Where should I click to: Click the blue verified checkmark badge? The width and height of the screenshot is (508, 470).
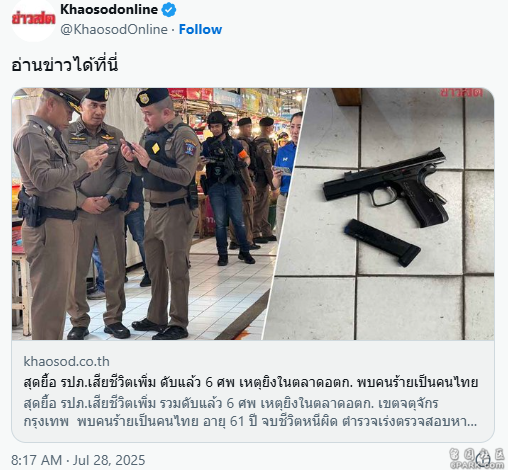click(169, 10)
